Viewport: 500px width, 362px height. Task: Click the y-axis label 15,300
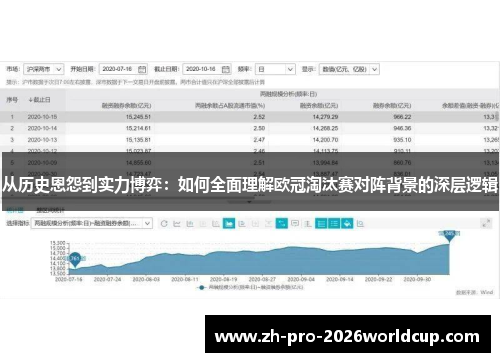tap(58, 243)
